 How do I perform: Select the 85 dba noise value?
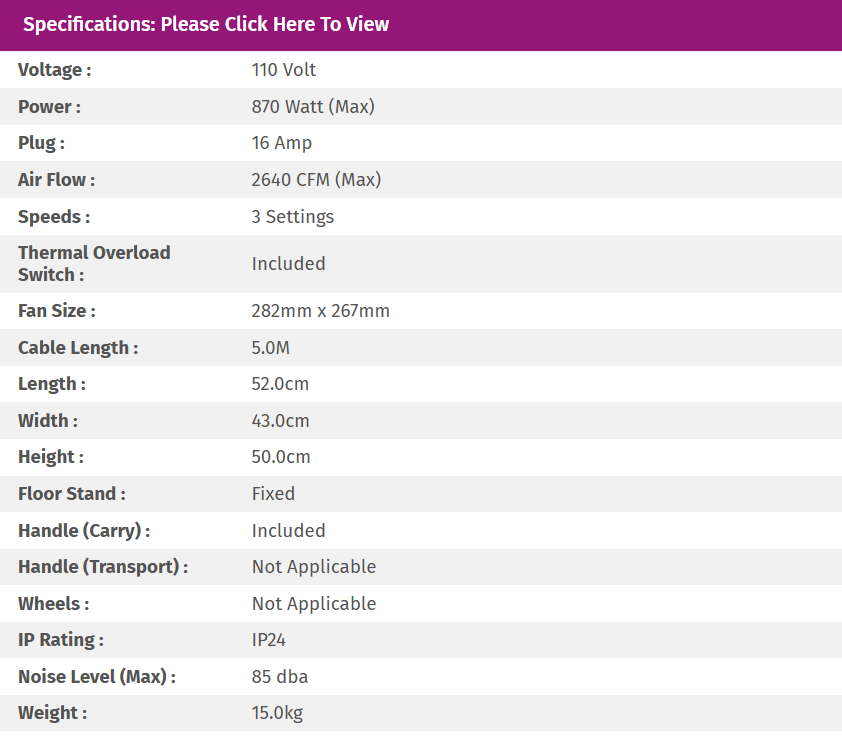coord(280,677)
